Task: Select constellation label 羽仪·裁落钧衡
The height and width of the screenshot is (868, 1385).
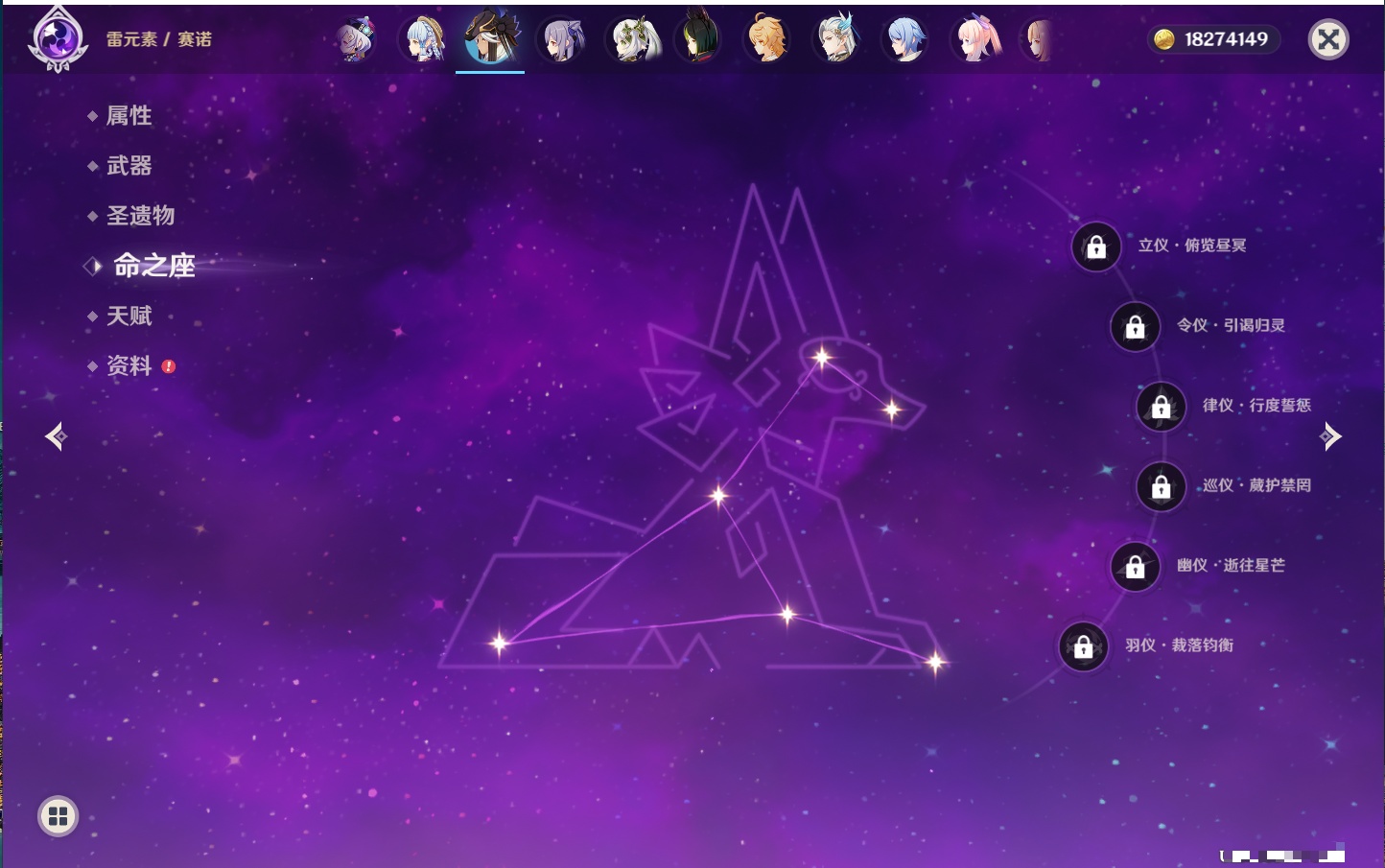Action: point(1179,645)
